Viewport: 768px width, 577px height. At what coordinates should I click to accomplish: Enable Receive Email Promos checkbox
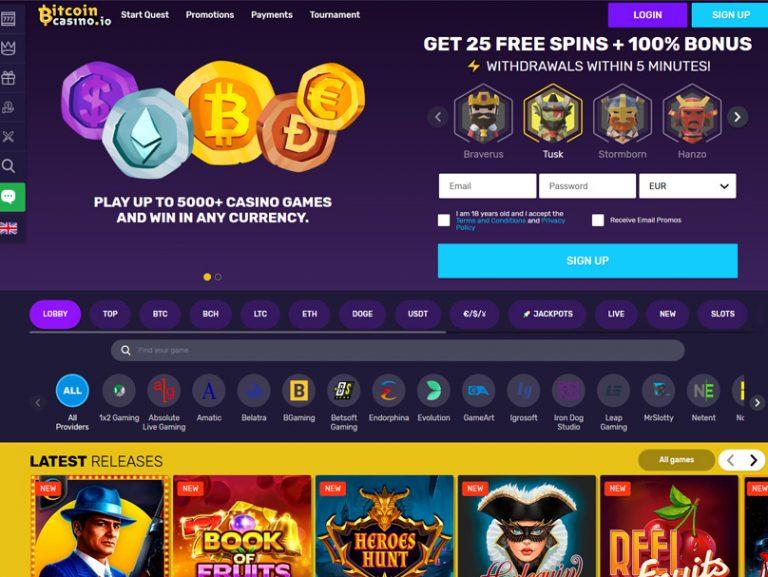tap(598, 220)
